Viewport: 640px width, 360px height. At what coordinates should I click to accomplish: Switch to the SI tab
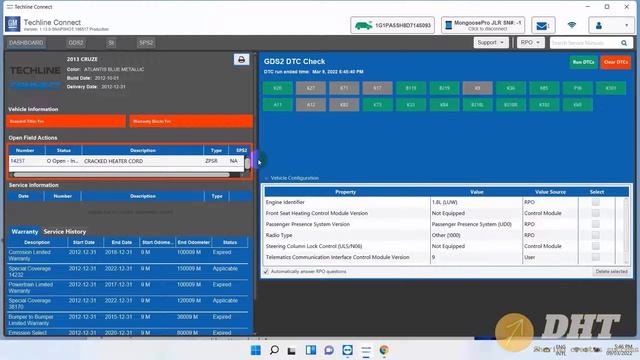click(x=111, y=43)
